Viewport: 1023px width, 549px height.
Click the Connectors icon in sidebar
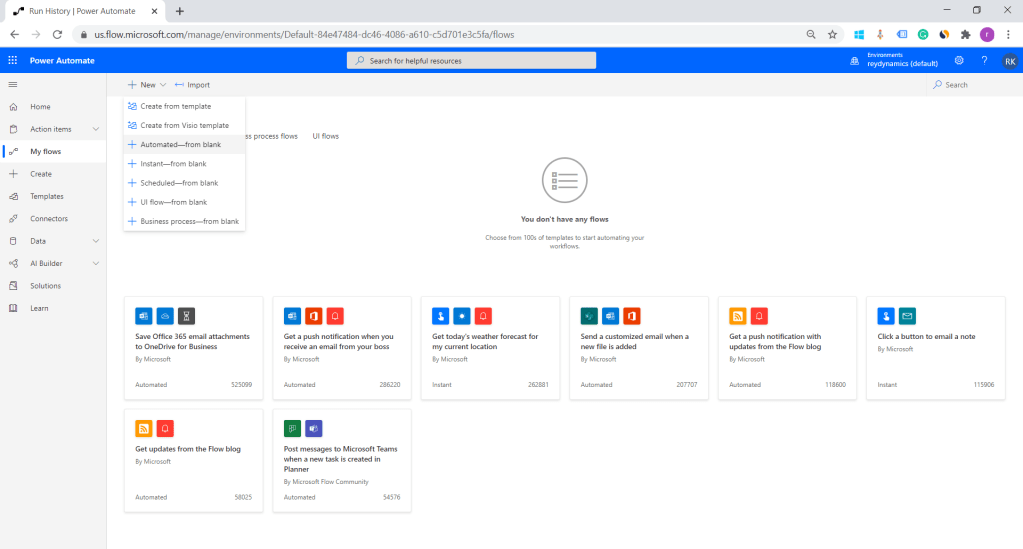point(13,219)
